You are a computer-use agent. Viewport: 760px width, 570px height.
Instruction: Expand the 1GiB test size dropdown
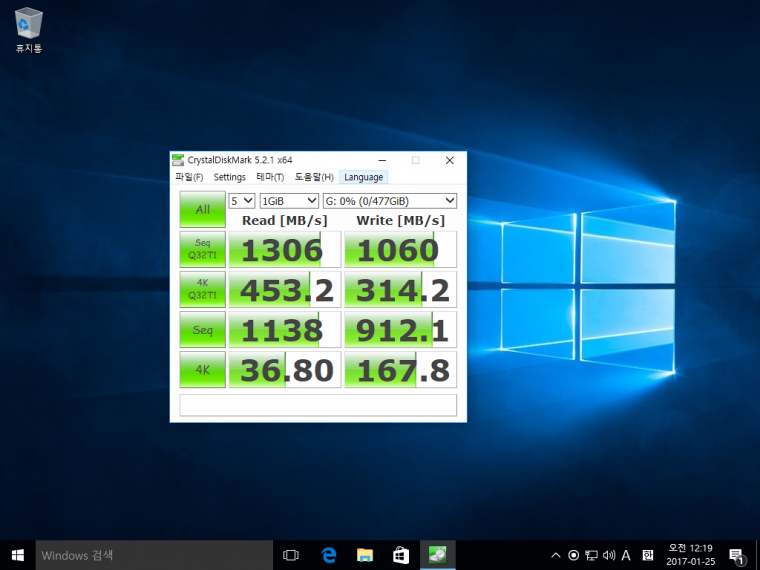click(x=289, y=201)
